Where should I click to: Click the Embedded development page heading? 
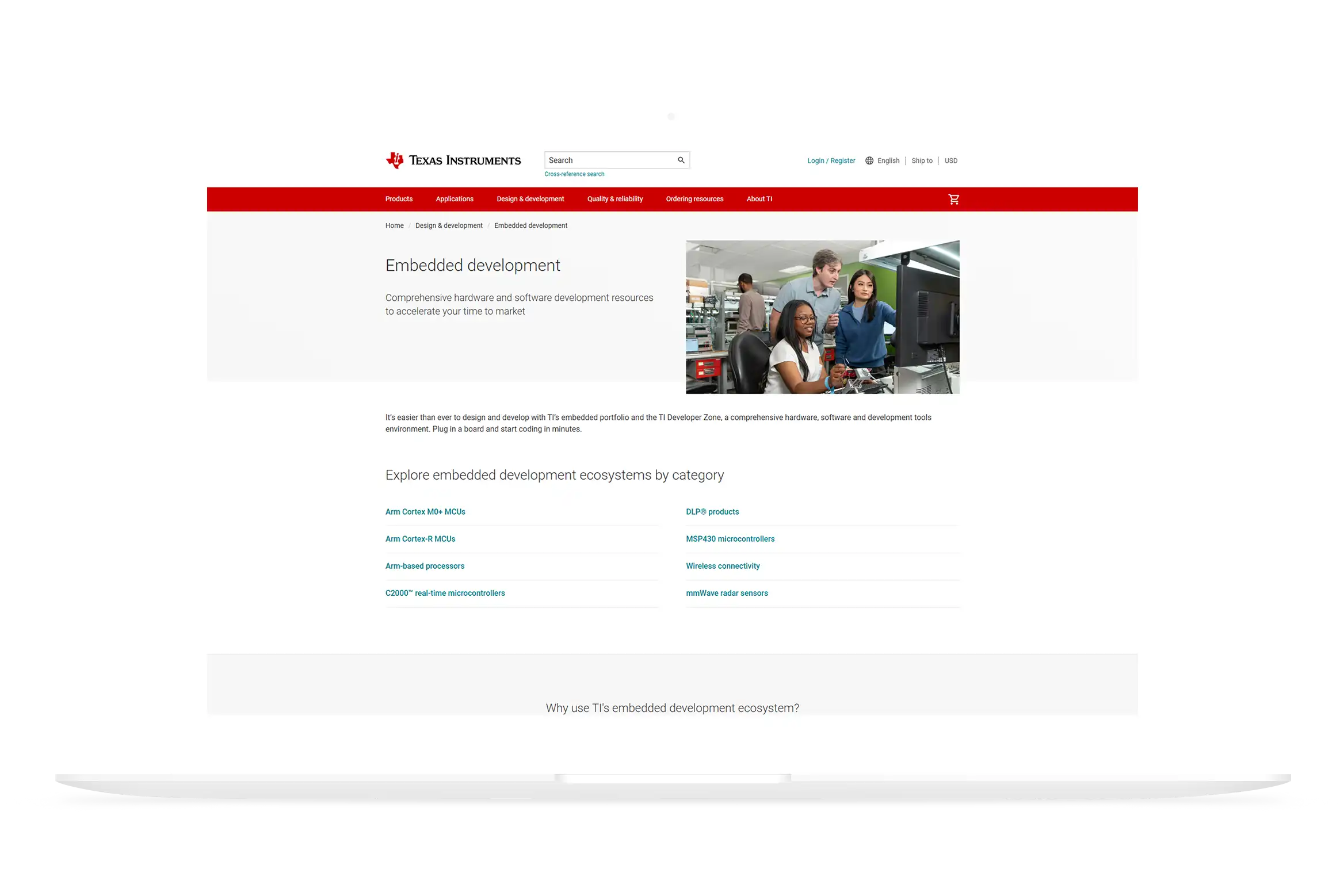coord(472,266)
